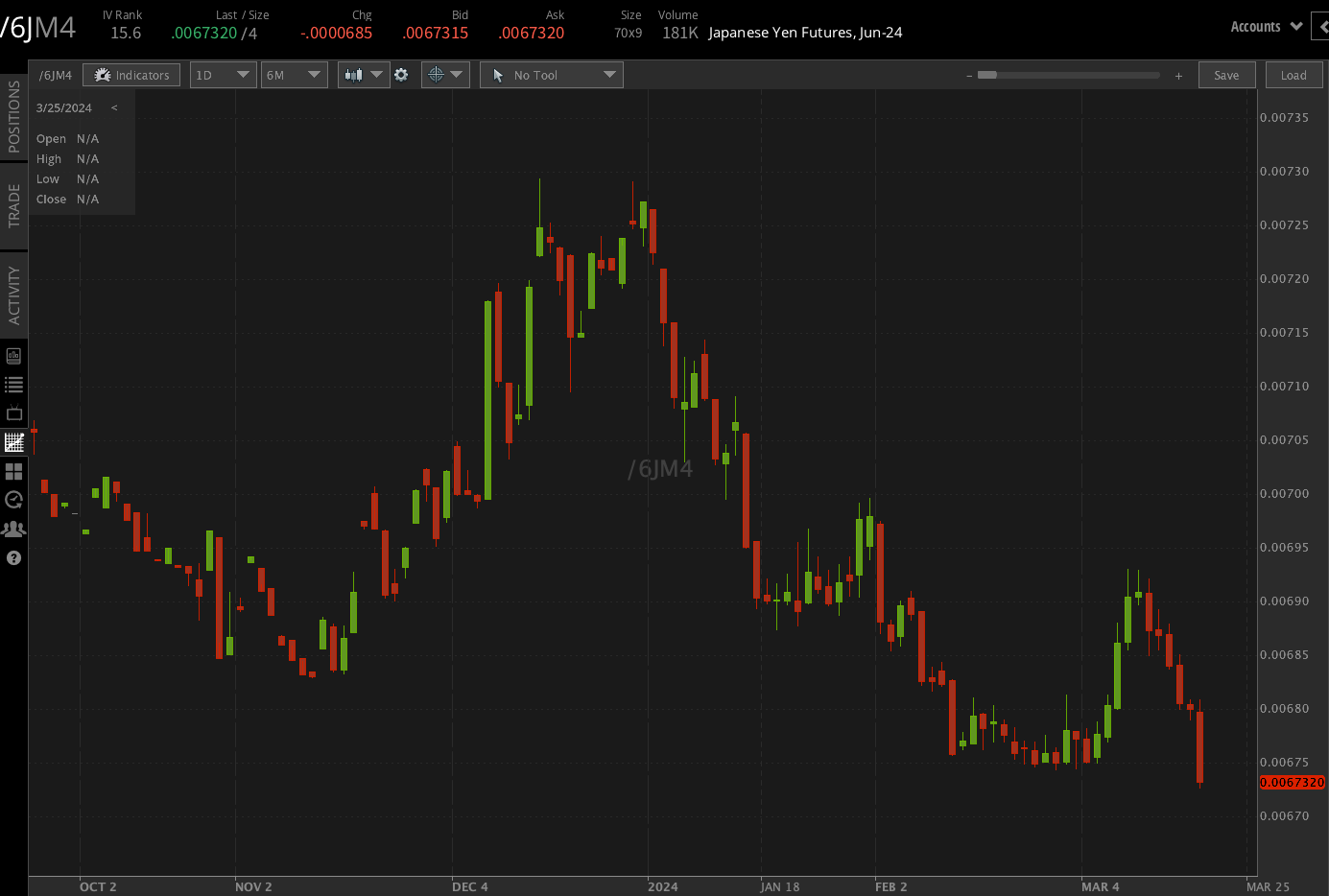1329x896 pixels.
Task: Click the history clock icon in sidebar
Action: coord(13,500)
